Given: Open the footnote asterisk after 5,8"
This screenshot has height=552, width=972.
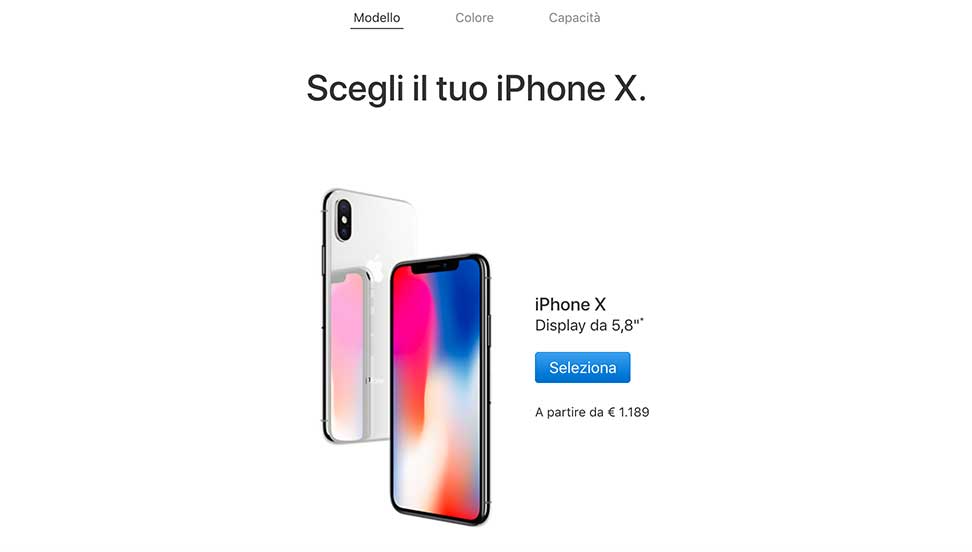Looking at the screenshot, I should [x=642, y=321].
